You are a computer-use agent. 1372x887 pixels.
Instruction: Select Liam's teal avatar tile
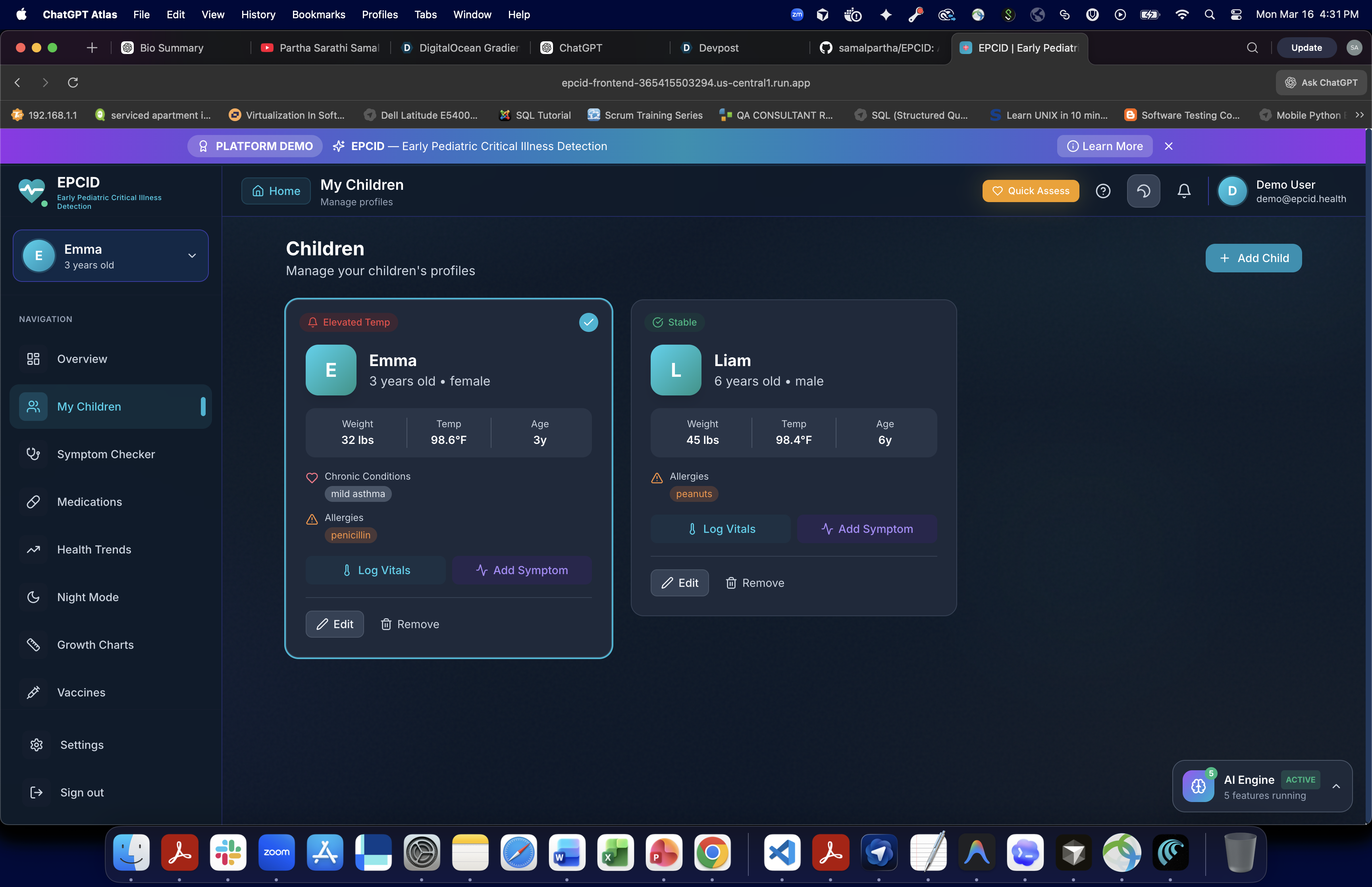675,370
